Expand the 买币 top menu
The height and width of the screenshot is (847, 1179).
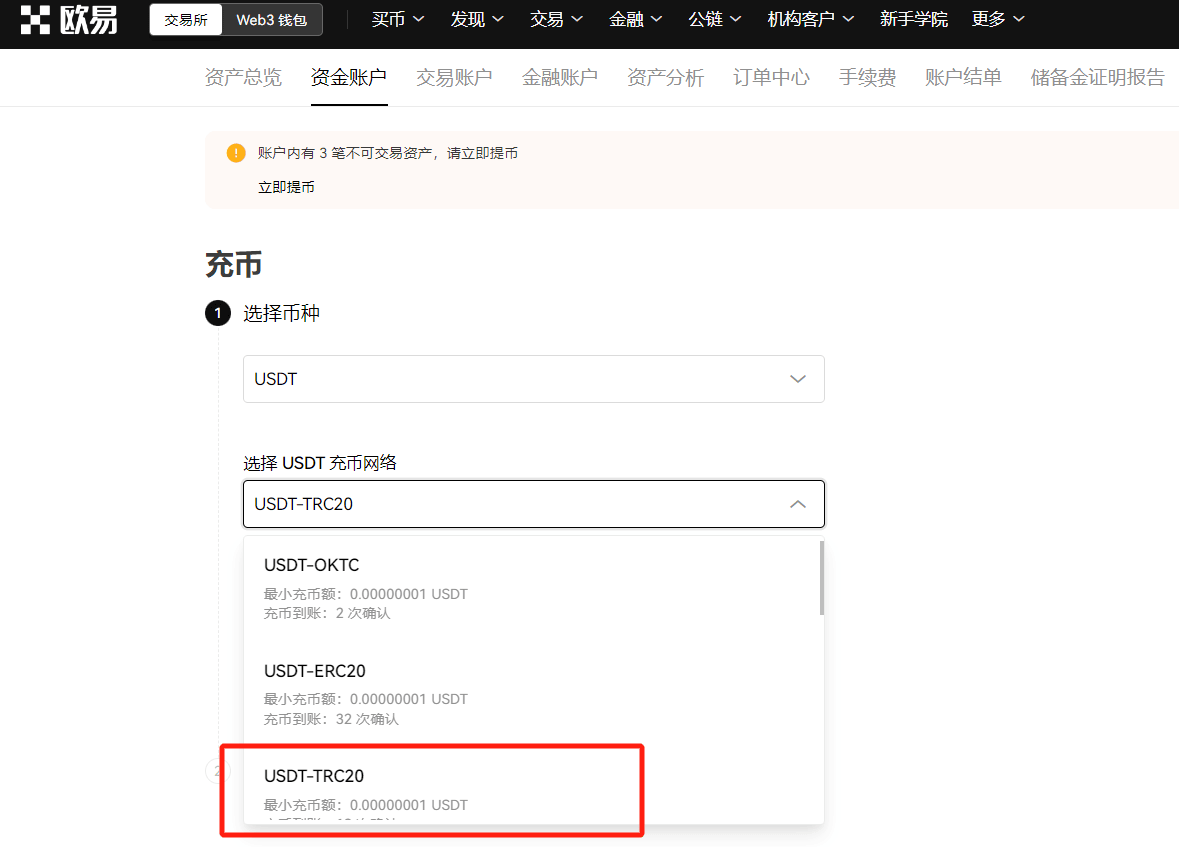point(398,19)
